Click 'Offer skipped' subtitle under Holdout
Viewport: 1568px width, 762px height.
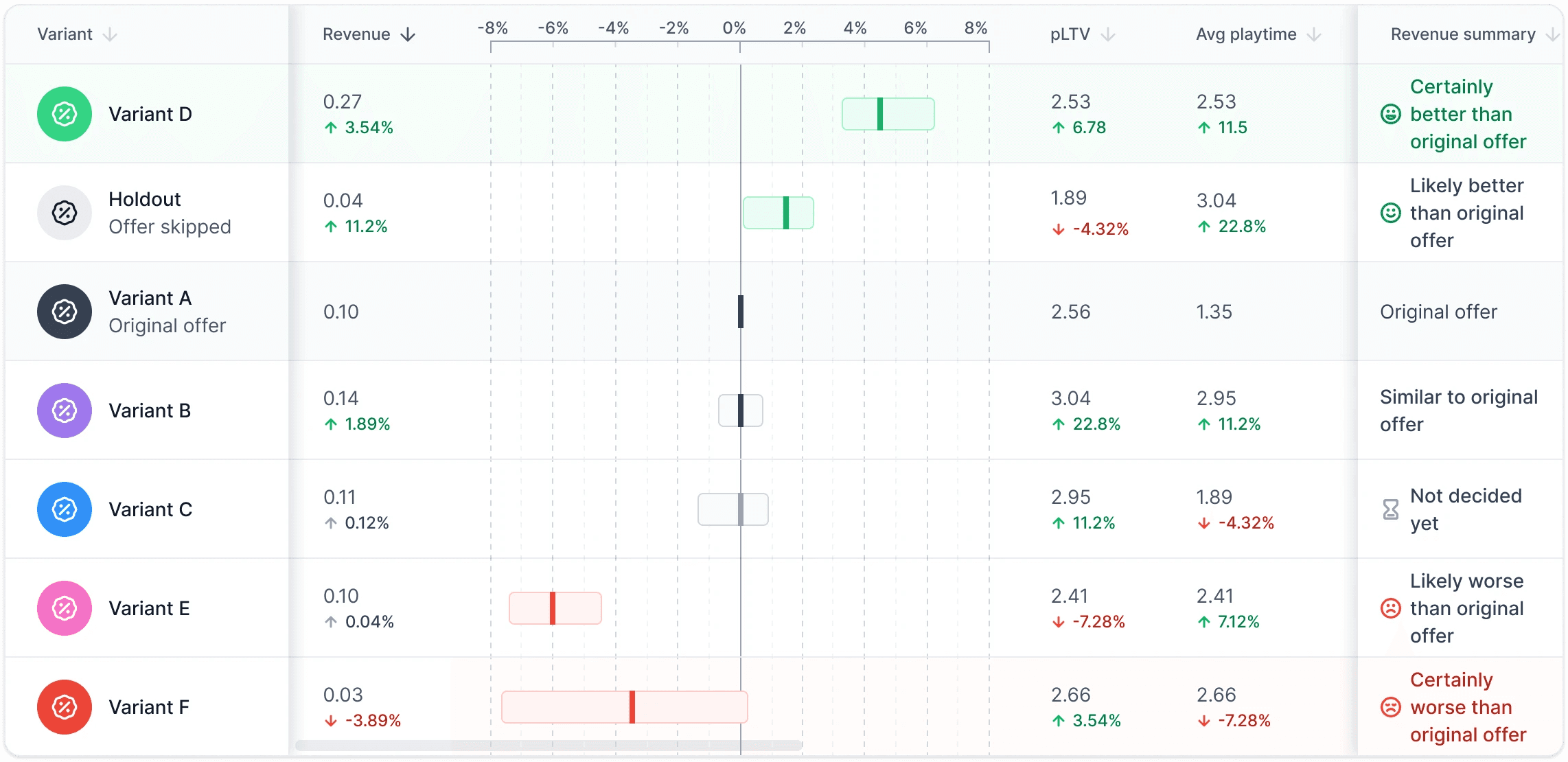coord(170,227)
